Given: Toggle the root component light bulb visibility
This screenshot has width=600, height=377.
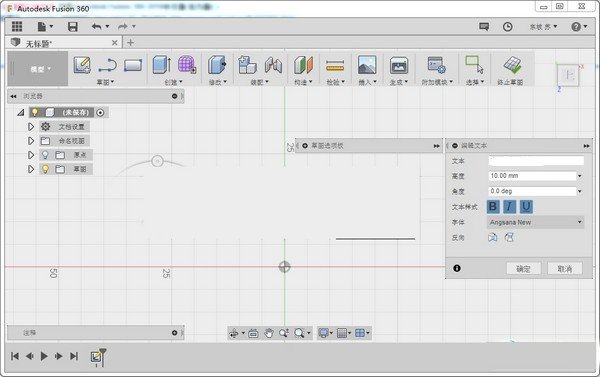Looking at the screenshot, I should [34, 112].
